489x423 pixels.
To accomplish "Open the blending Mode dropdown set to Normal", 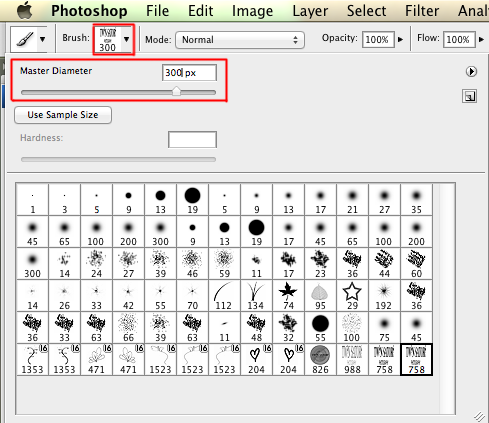I will 240,40.
